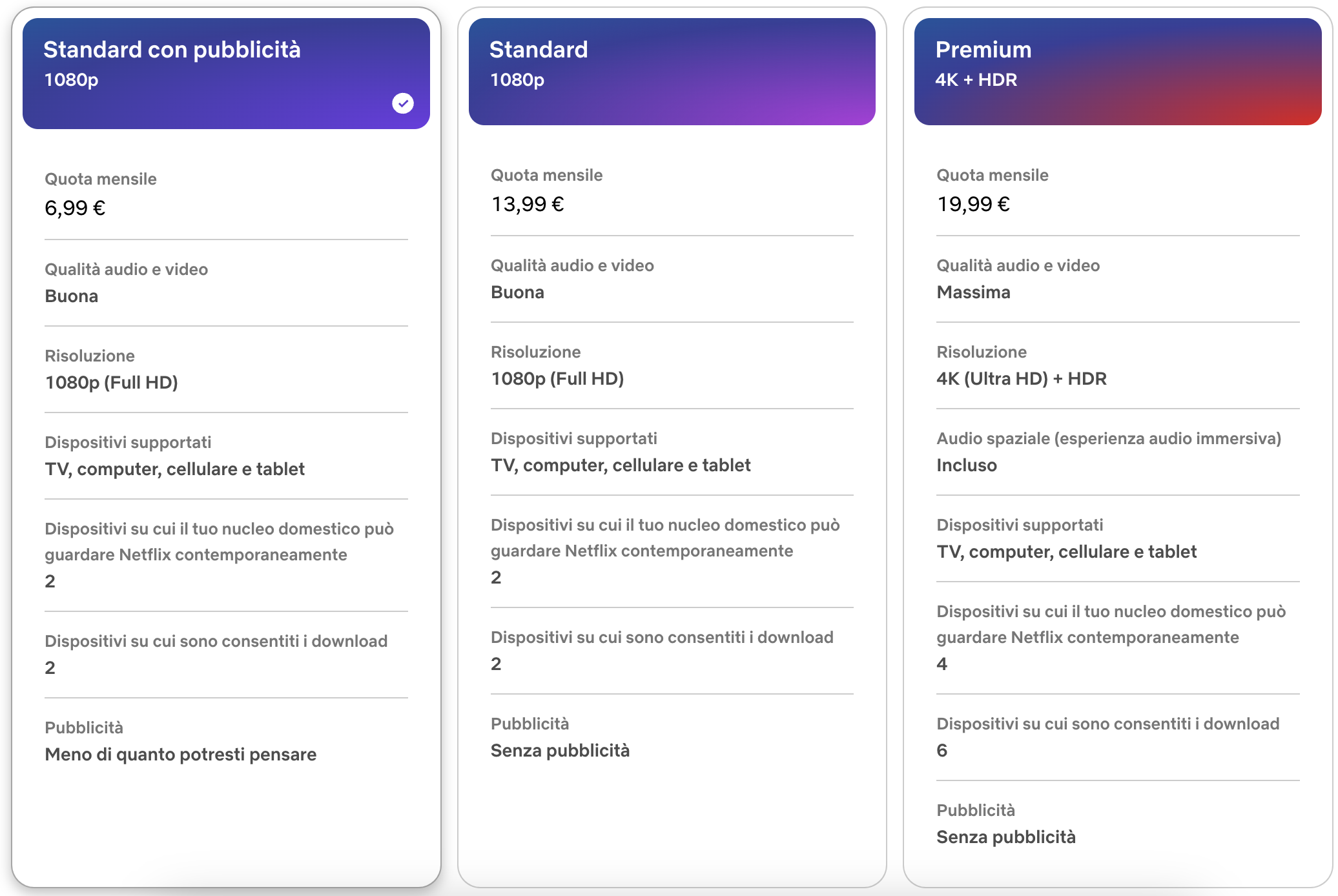Click "4K (Ultra HD) + HDR" resolution value

pyautogui.click(x=1021, y=379)
